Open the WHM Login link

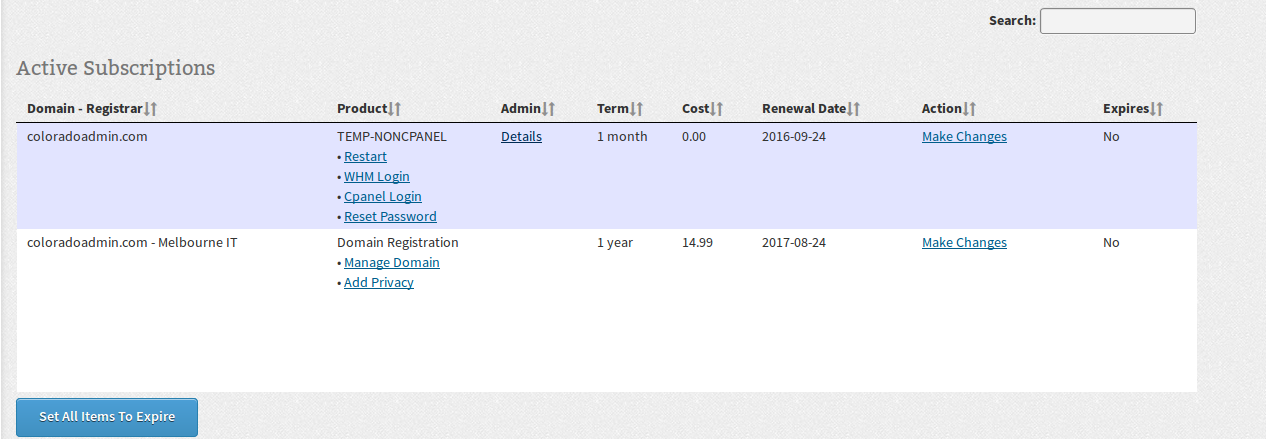click(377, 177)
